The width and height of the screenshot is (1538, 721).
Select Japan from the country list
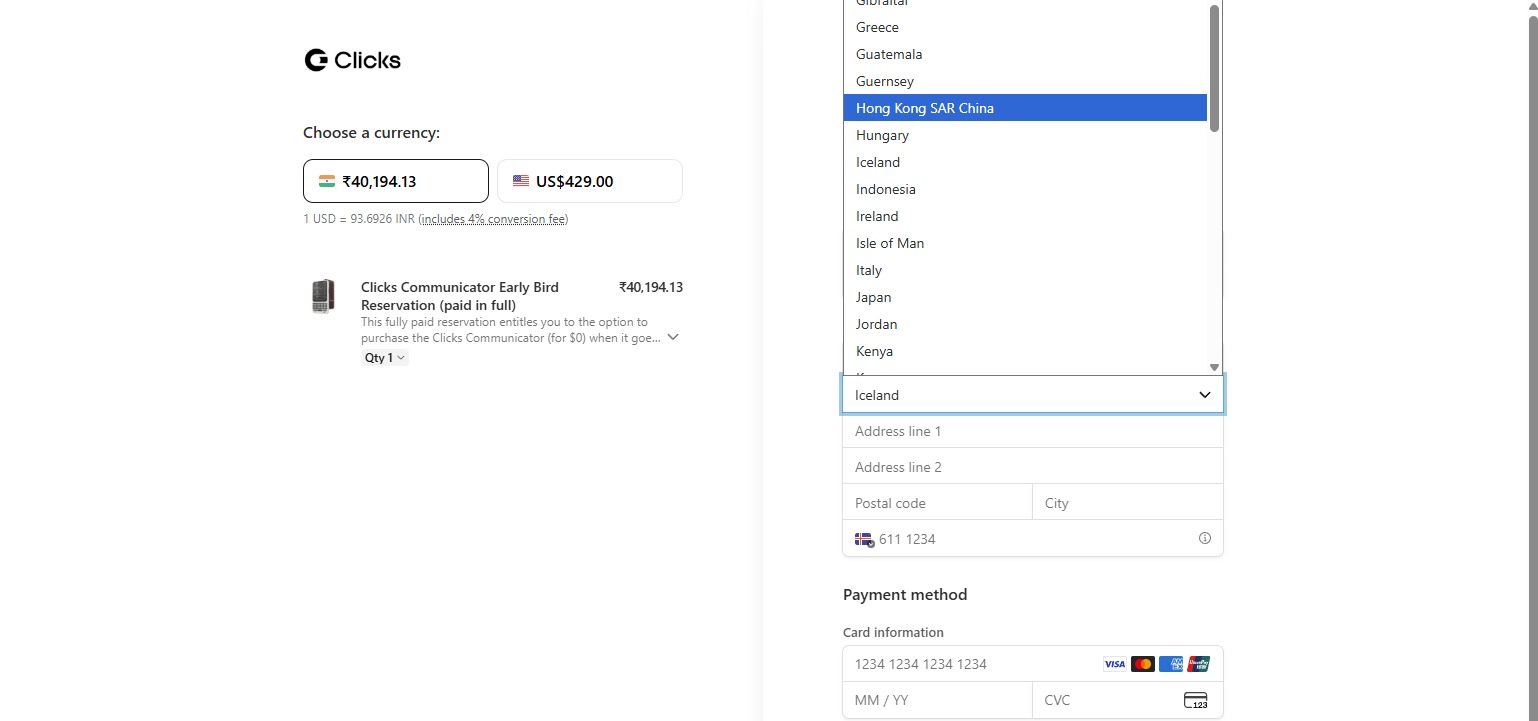(872, 297)
